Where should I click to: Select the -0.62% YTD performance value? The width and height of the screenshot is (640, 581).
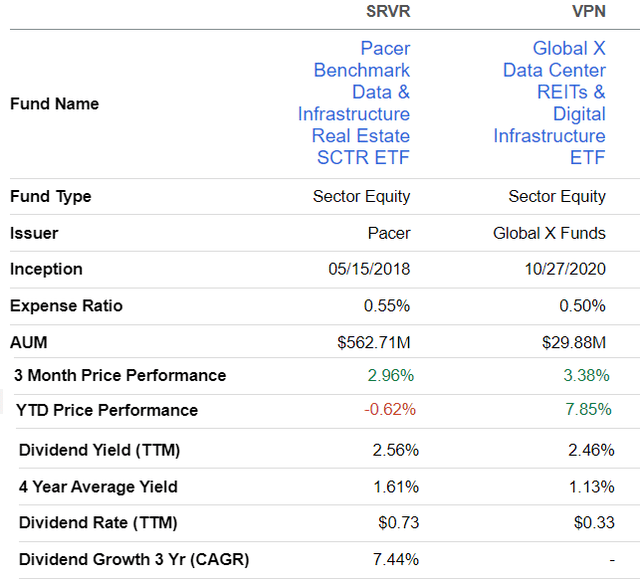click(390, 409)
